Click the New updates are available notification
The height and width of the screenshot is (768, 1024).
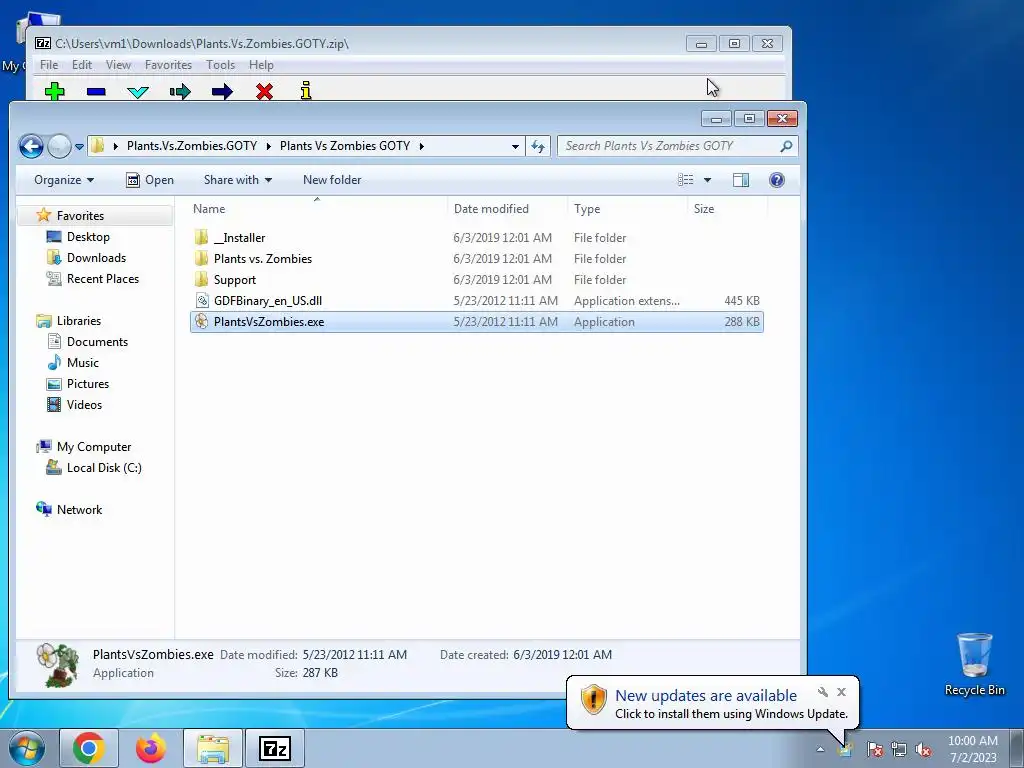706,696
